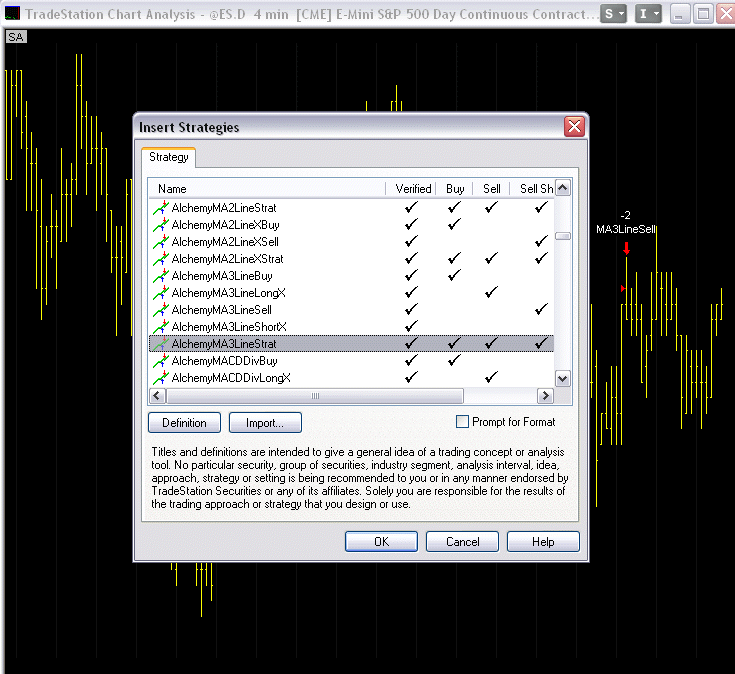
Task: Click the AlchemyMA2LineStrat strategy icon
Action: click(x=160, y=208)
